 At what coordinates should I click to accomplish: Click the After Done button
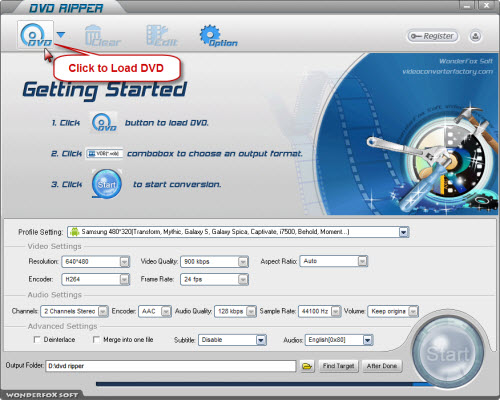[x=382, y=366]
